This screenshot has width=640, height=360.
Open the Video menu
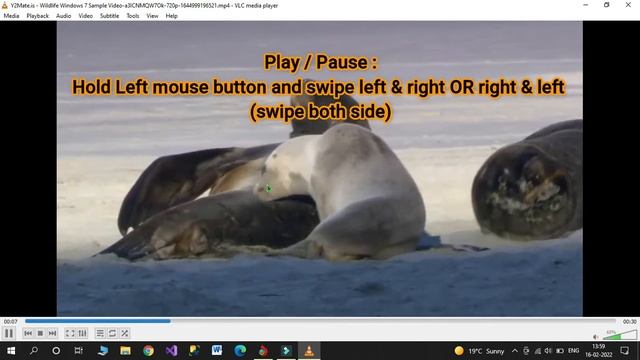(85, 16)
